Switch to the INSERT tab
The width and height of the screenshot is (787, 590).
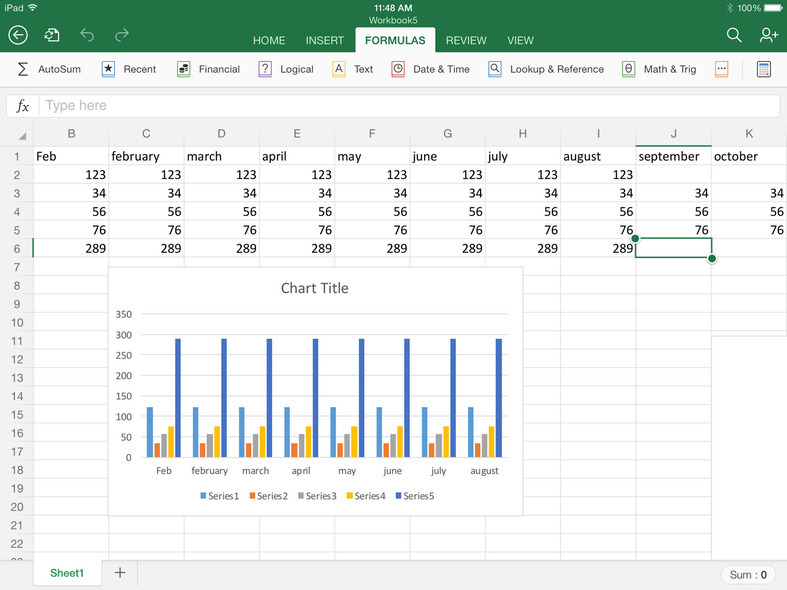[325, 41]
